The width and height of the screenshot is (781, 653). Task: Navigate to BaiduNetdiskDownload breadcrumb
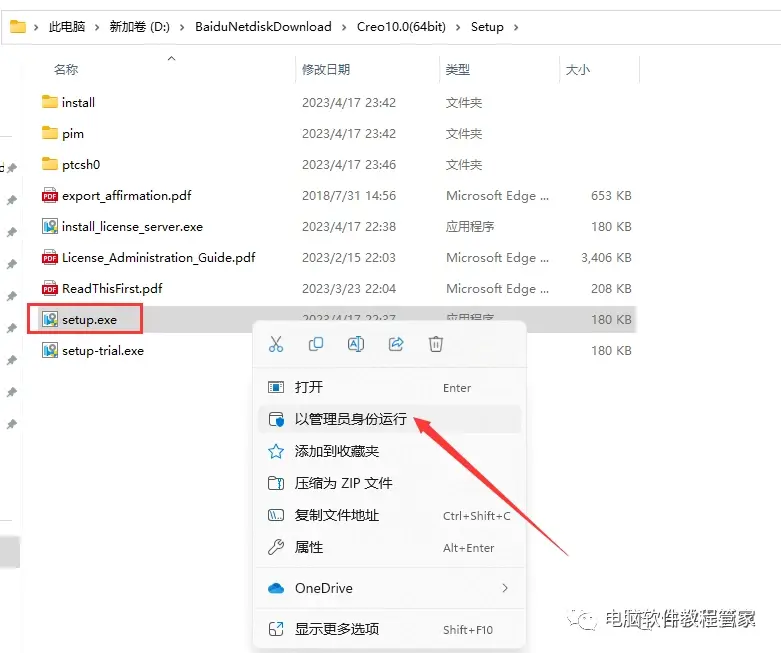coord(263,27)
